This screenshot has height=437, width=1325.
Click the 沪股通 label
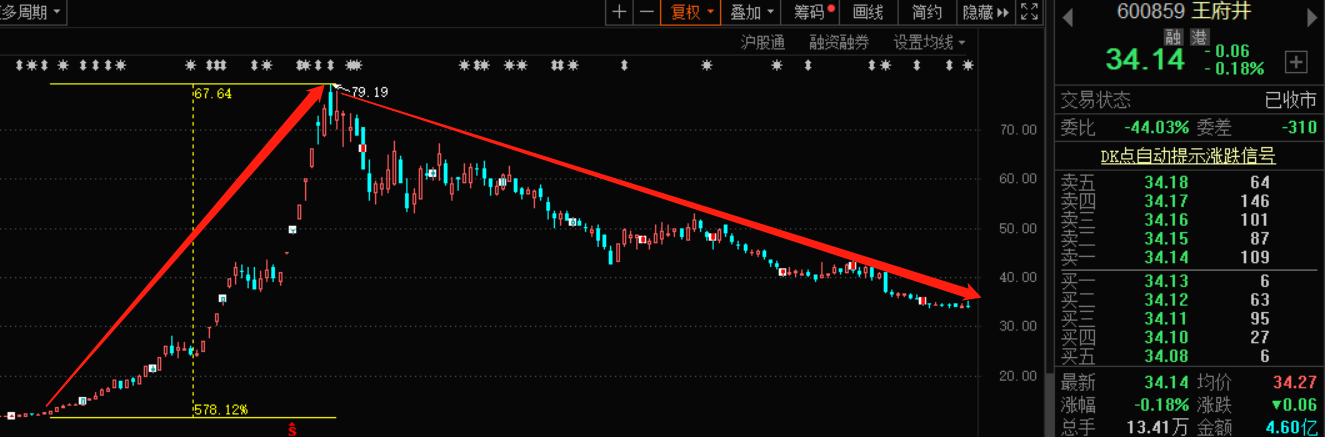(x=762, y=42)
